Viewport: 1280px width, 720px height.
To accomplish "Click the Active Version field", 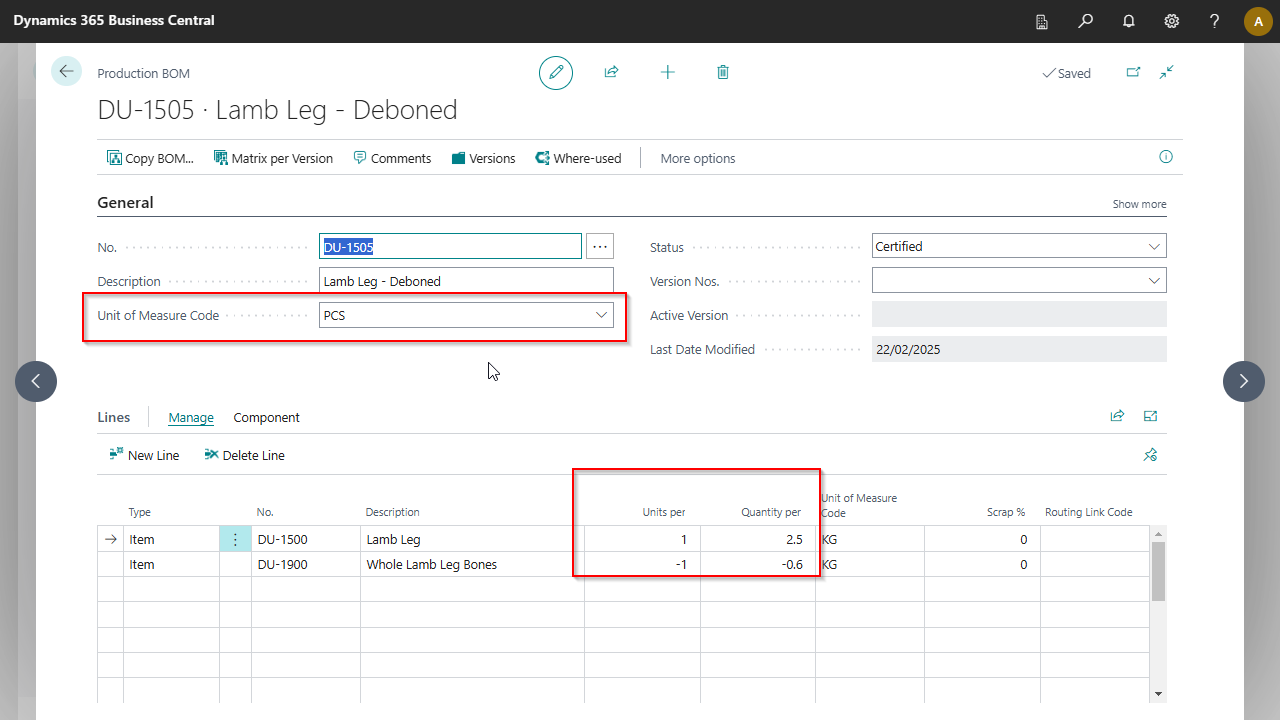I will pos(1019,315).
